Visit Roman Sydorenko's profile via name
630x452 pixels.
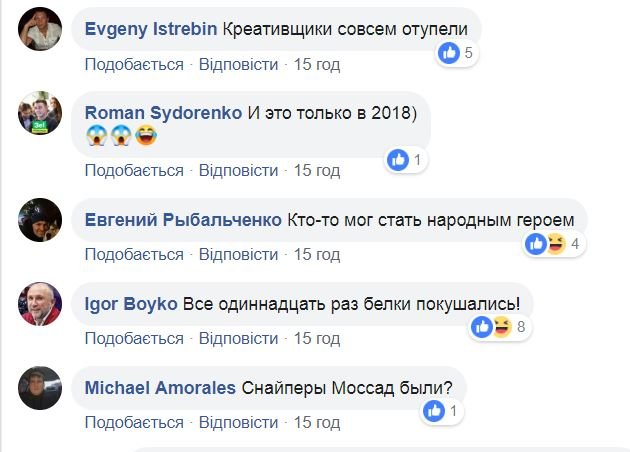click(164, 112)
